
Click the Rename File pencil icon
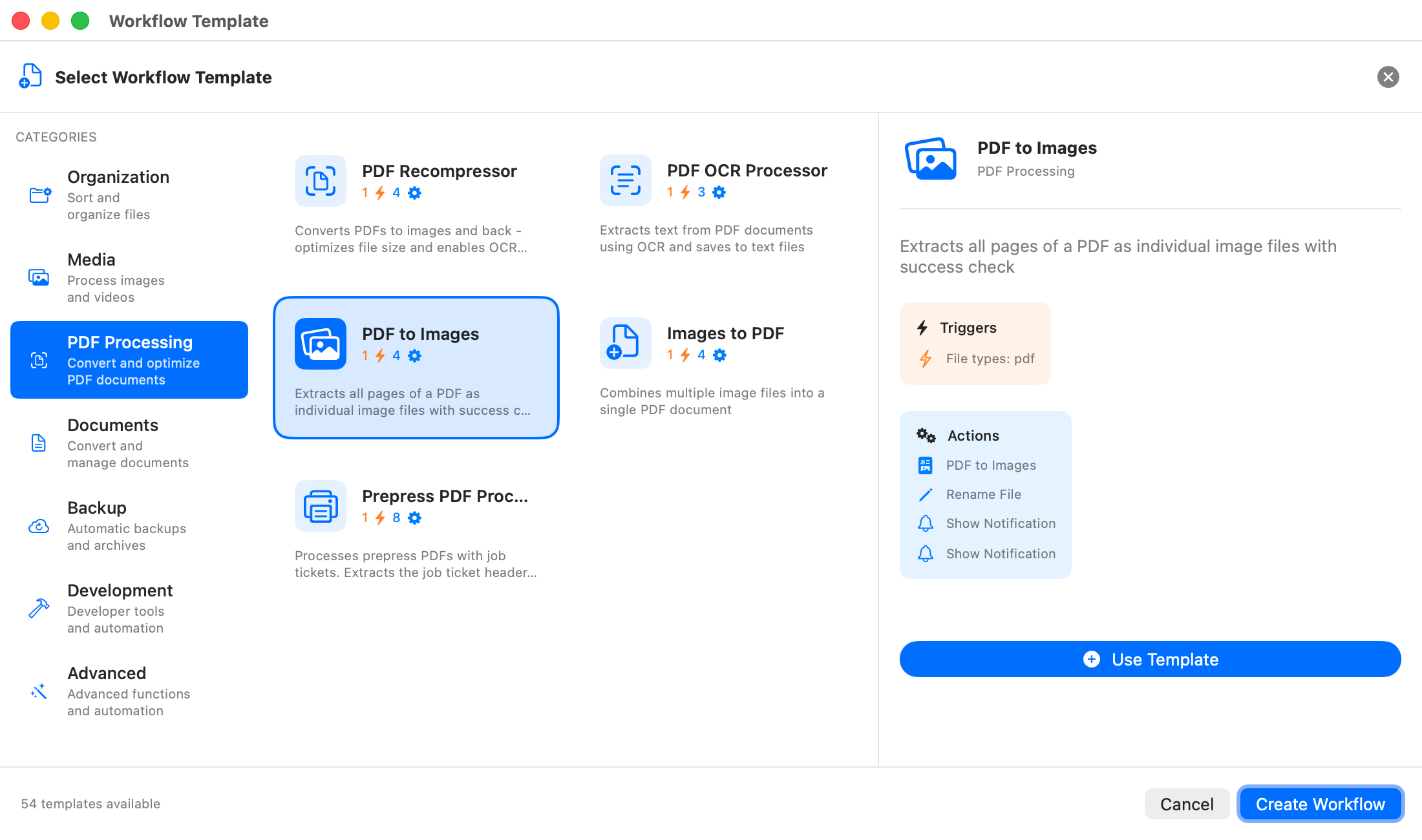click(x=926, y=494)
